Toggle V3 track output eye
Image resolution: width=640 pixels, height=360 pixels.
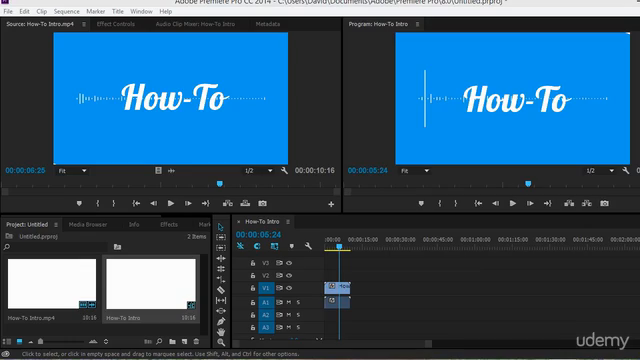tap(289, 263)
